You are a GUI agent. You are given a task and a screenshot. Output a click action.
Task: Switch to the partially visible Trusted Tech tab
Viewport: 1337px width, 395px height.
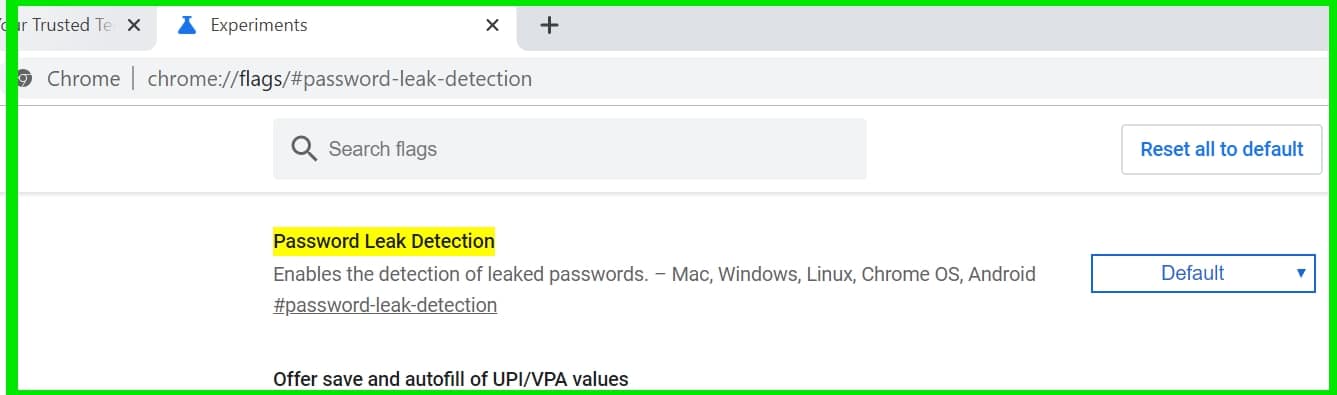coord(75,25)
